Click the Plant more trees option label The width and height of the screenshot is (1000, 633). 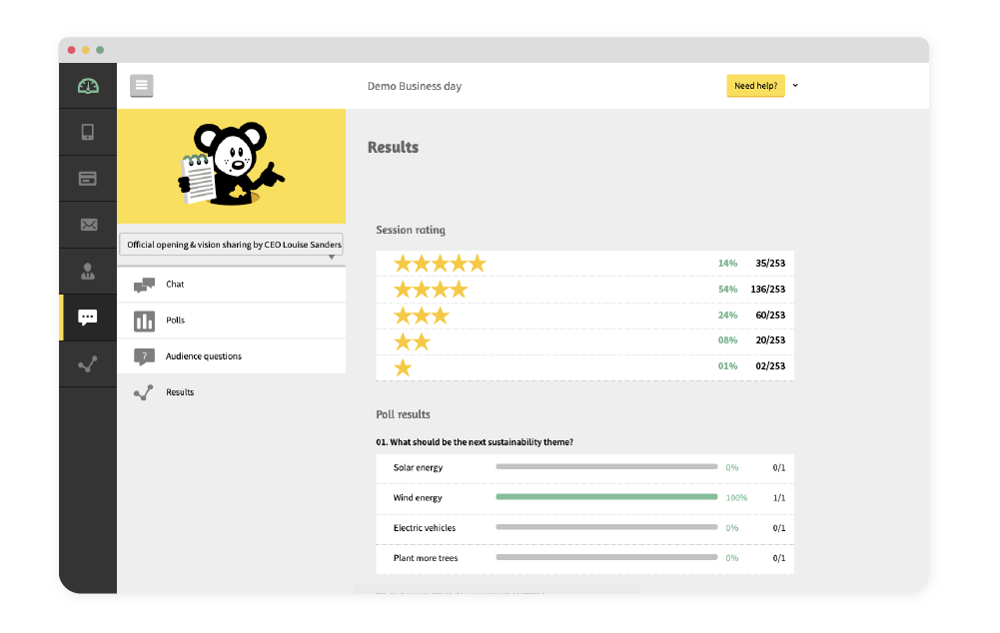pyautogui.click(x=425, y=558)
